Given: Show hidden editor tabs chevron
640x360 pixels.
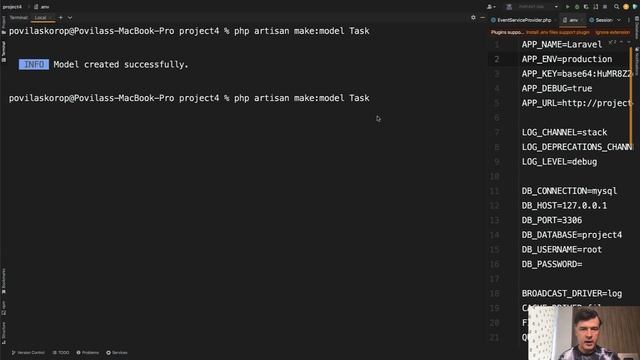Looking at the screenshot, I should click(x=619, y=20).
